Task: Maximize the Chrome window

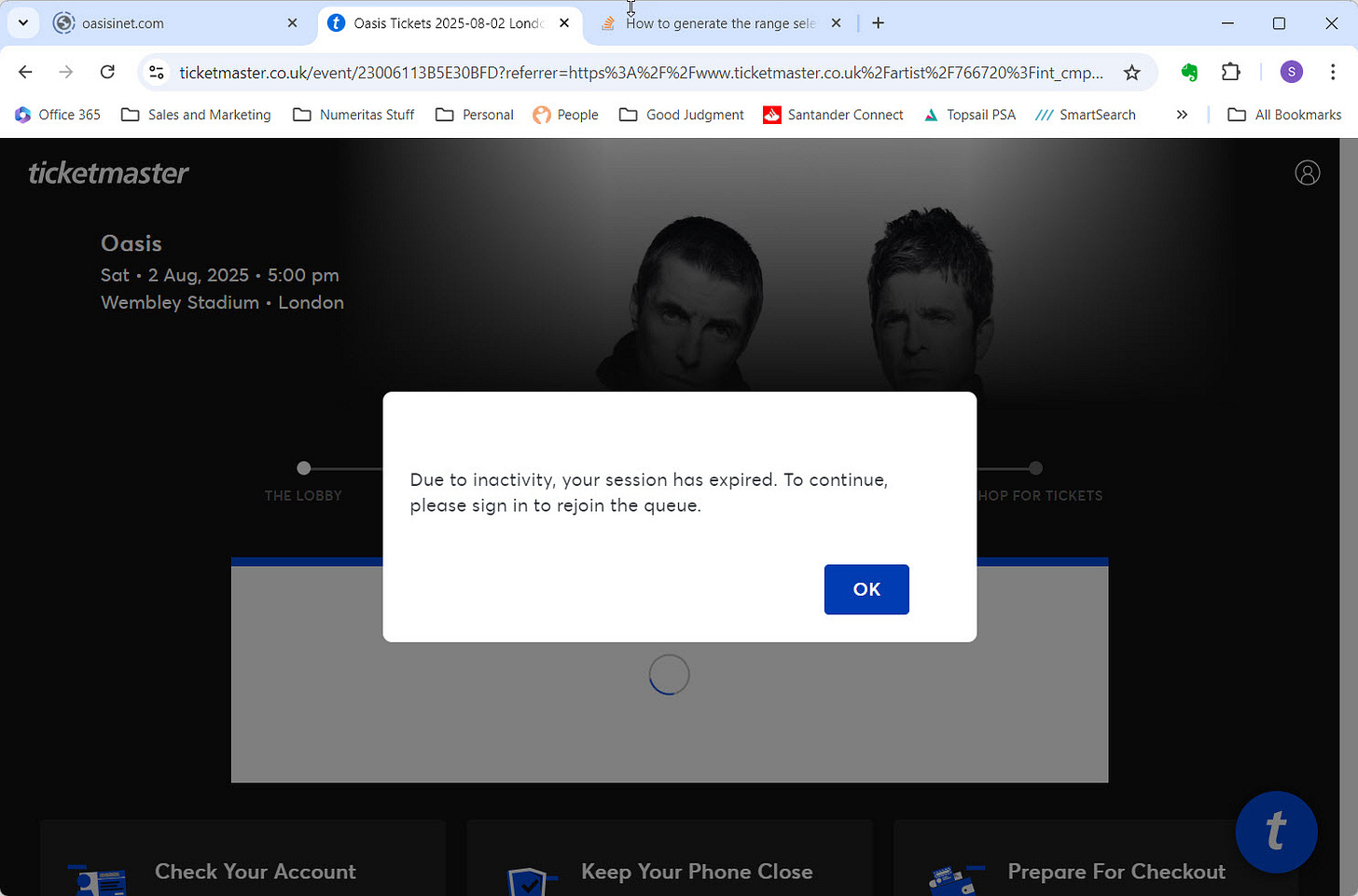Action: pos(1280,23)
